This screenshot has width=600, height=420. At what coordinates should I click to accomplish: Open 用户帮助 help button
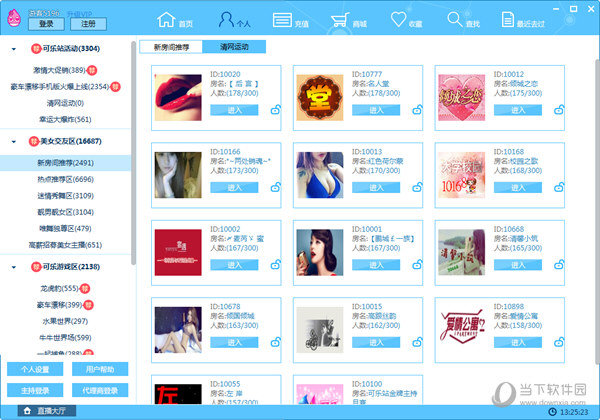pos(100,369)
